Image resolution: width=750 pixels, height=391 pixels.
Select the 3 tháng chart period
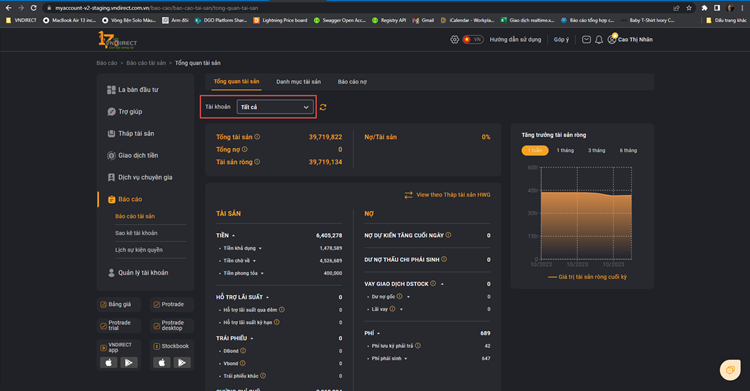(x=596, y=150)
